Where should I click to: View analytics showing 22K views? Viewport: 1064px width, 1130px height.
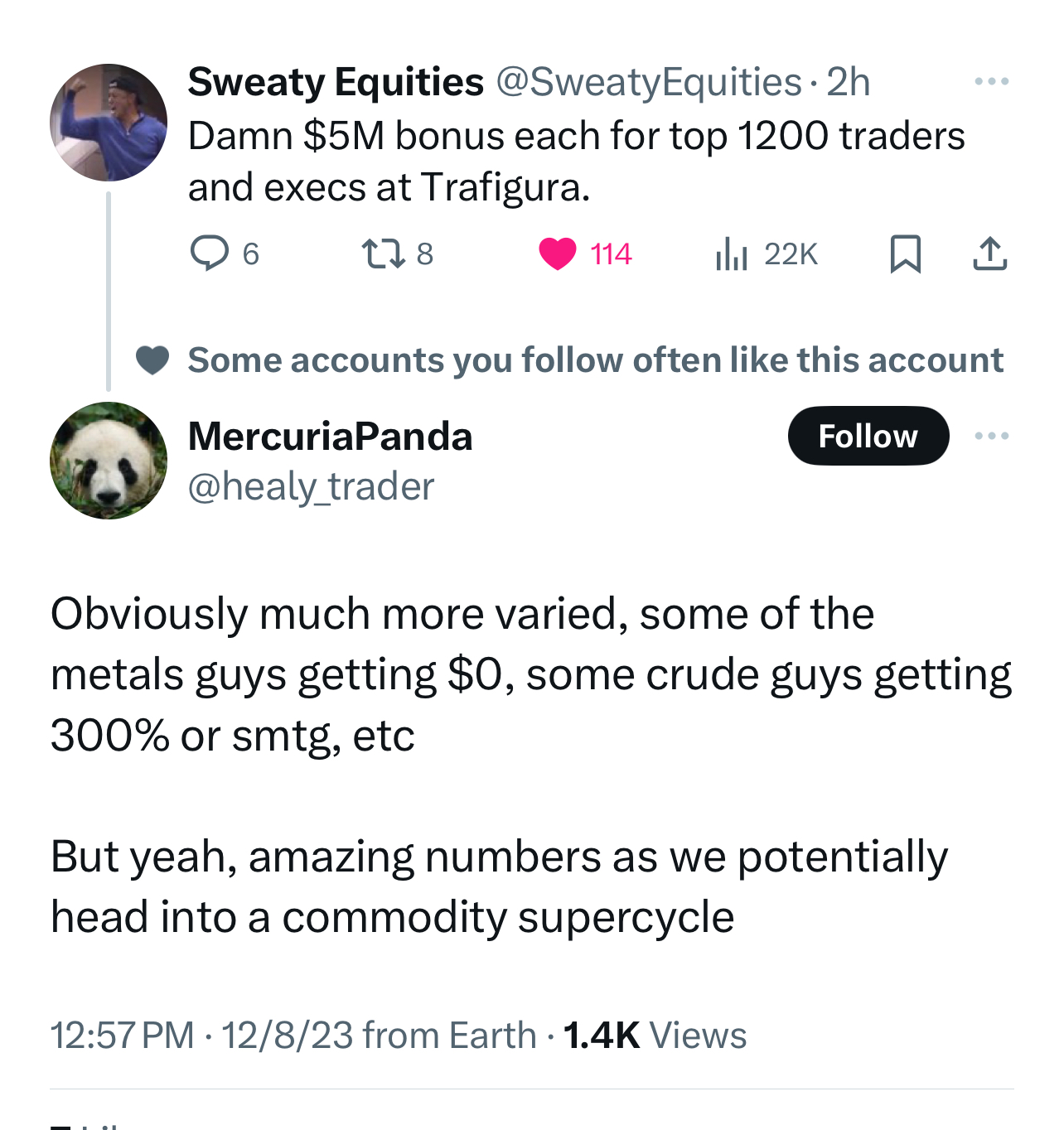tap(732, 254)
